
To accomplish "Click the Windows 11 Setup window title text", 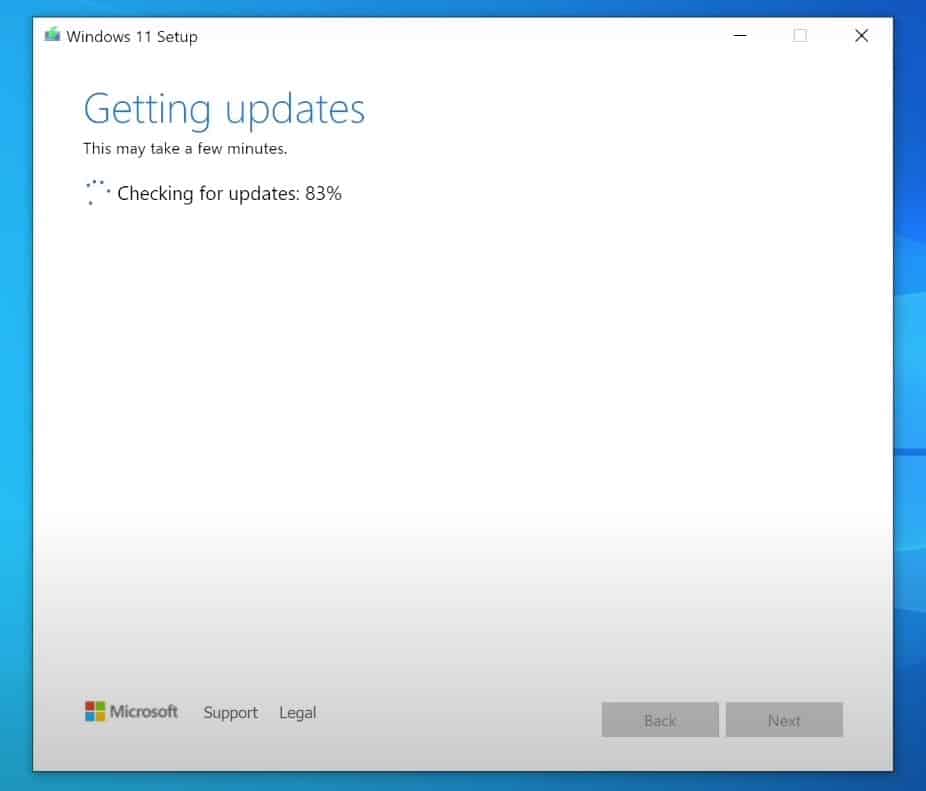I will (132, 35).
